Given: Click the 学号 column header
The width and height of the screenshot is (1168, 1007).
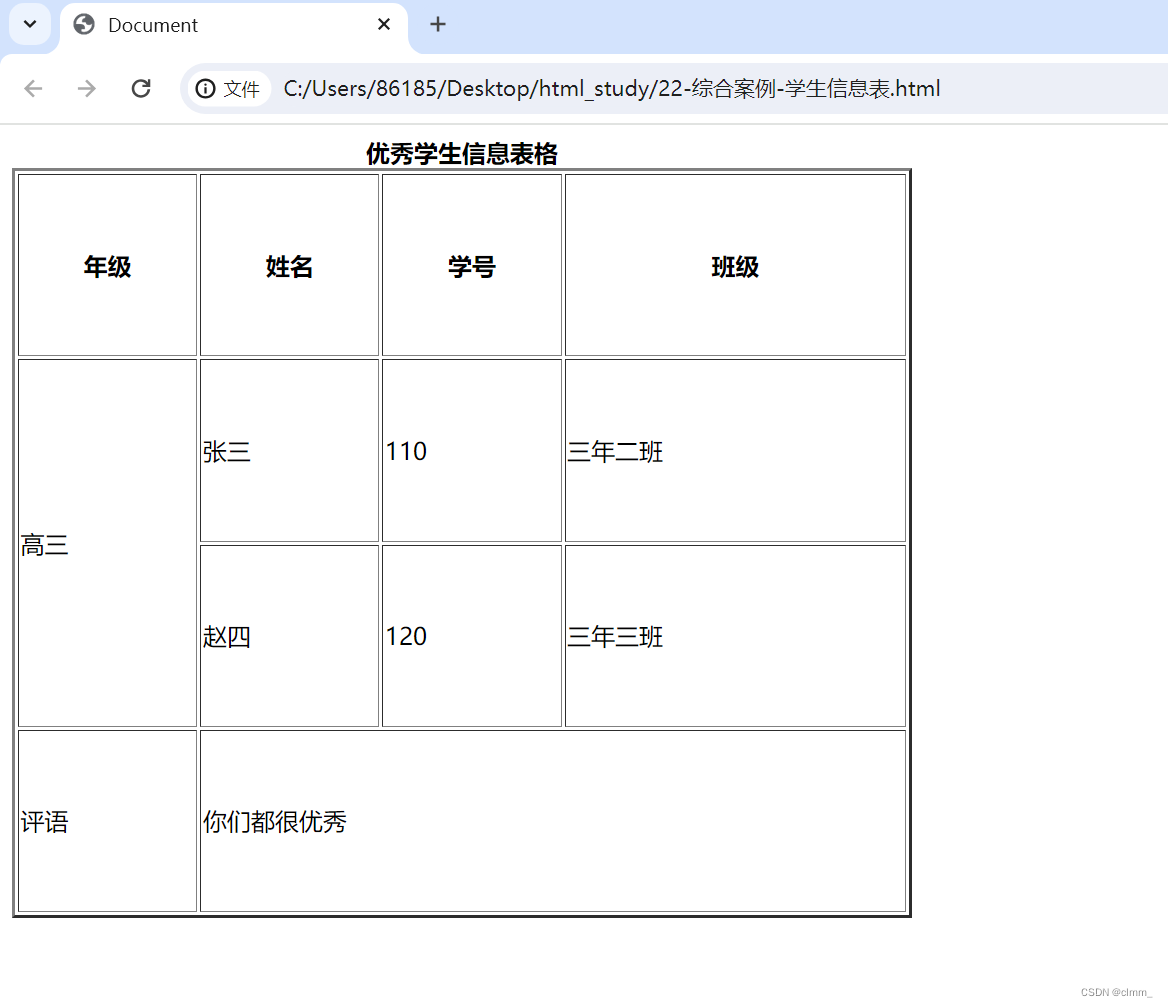Looking at the screenshot, I should click(x=471, y=265).
